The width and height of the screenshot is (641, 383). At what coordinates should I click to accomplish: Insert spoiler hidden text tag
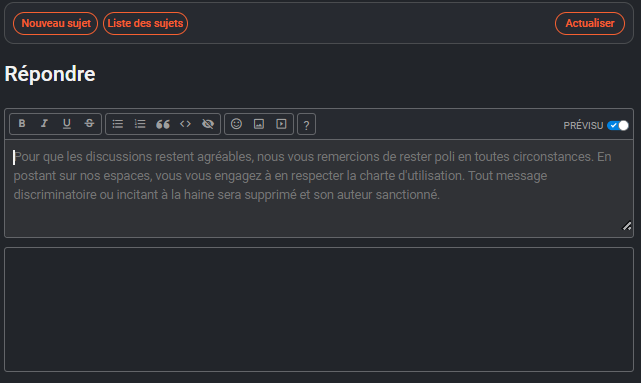coord(208,124)
